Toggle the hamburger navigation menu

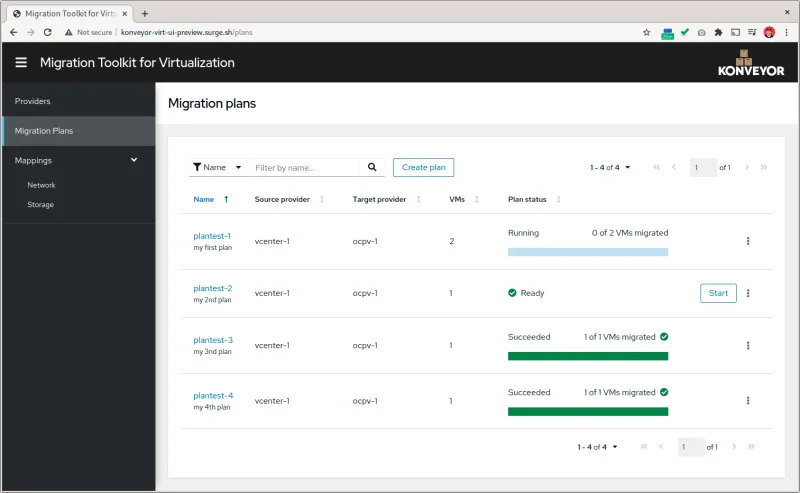[21, 62]
